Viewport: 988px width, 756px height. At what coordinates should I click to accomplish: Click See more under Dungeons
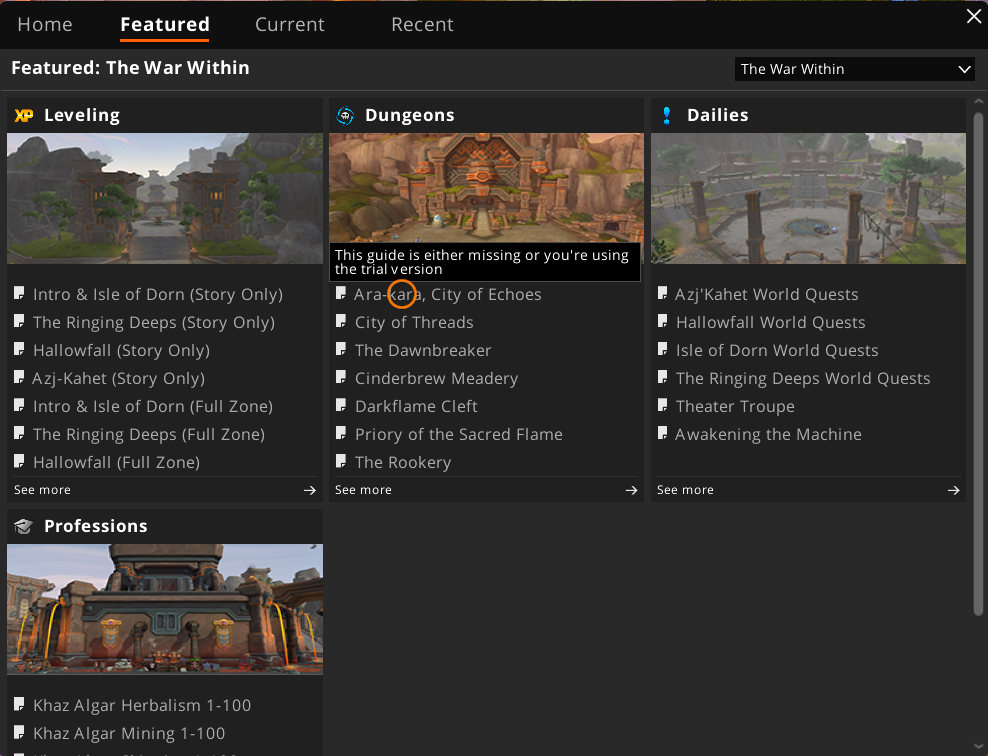coord(363,490)
